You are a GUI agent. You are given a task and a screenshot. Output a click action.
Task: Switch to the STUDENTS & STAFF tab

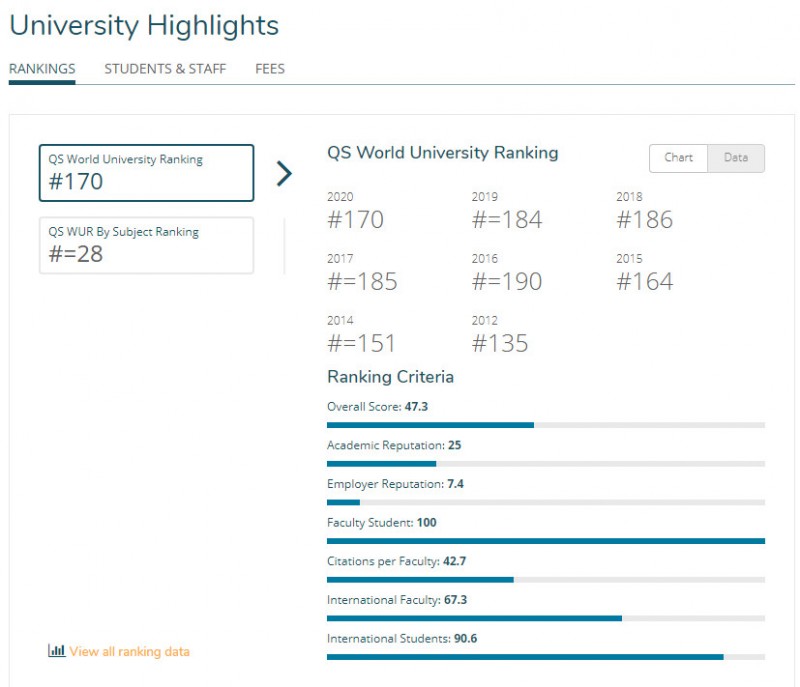click(165, 69)
